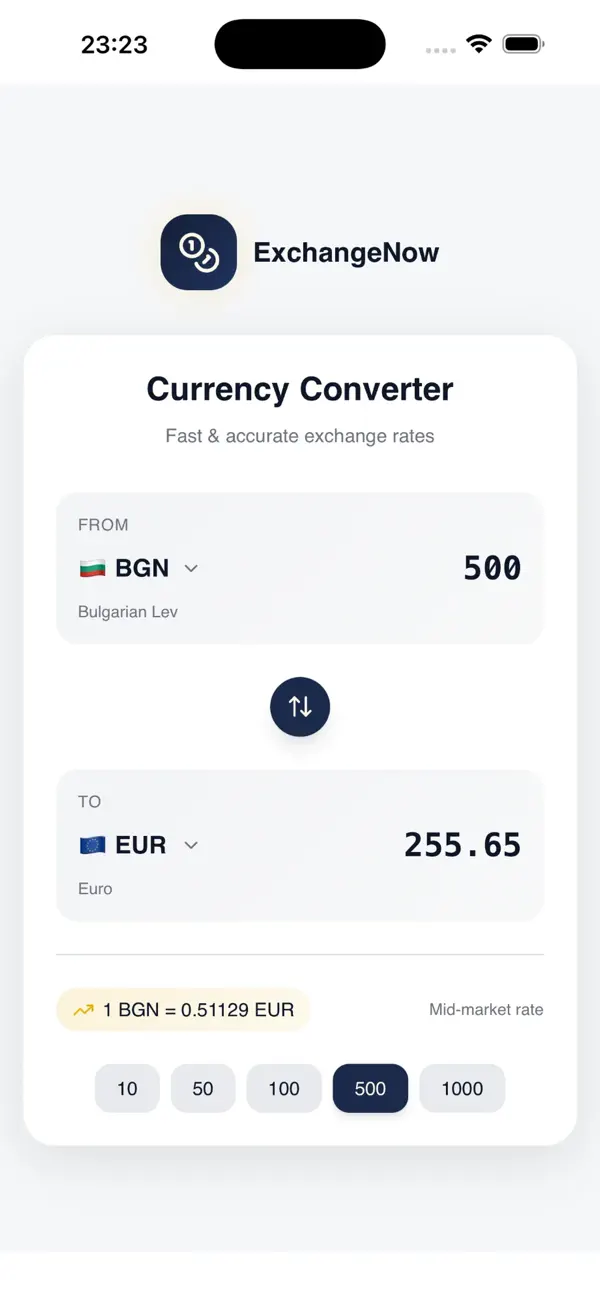Select the 500 quick amount option

pyautogui.click(x=370, y=1088)
